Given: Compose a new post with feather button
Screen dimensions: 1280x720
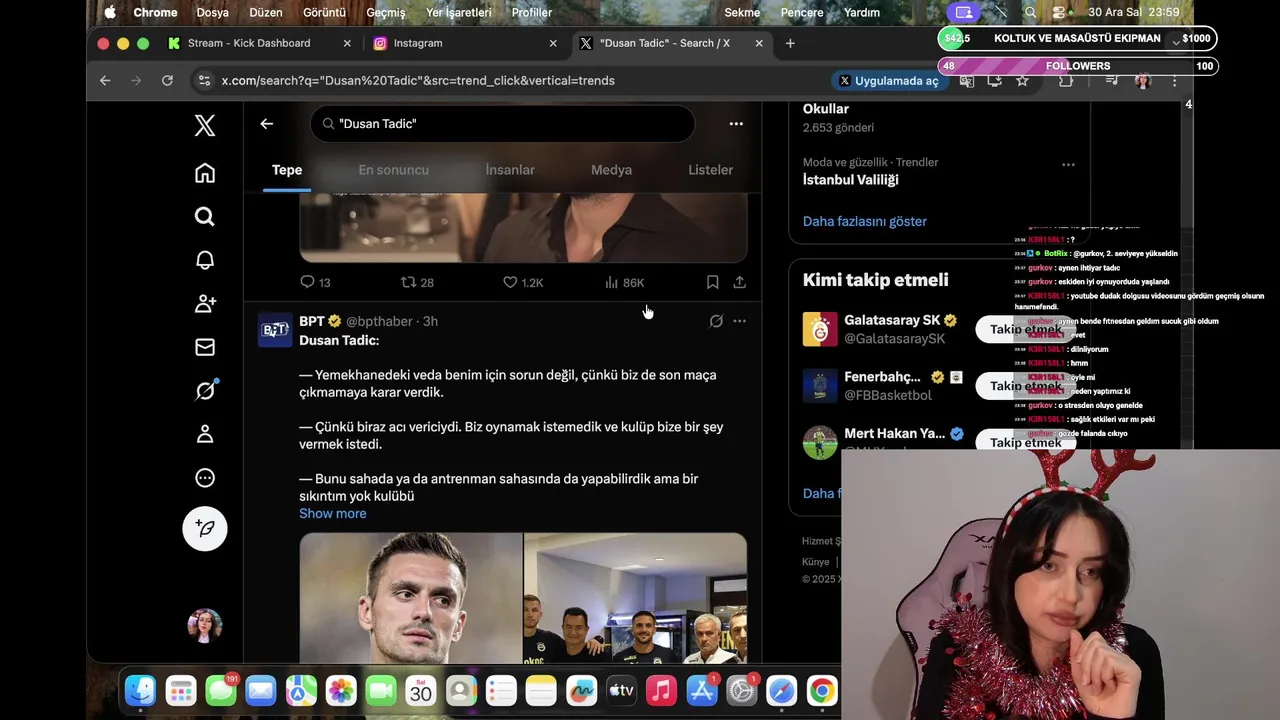Looking at the screenshot, I should click(x=205, y=528).
